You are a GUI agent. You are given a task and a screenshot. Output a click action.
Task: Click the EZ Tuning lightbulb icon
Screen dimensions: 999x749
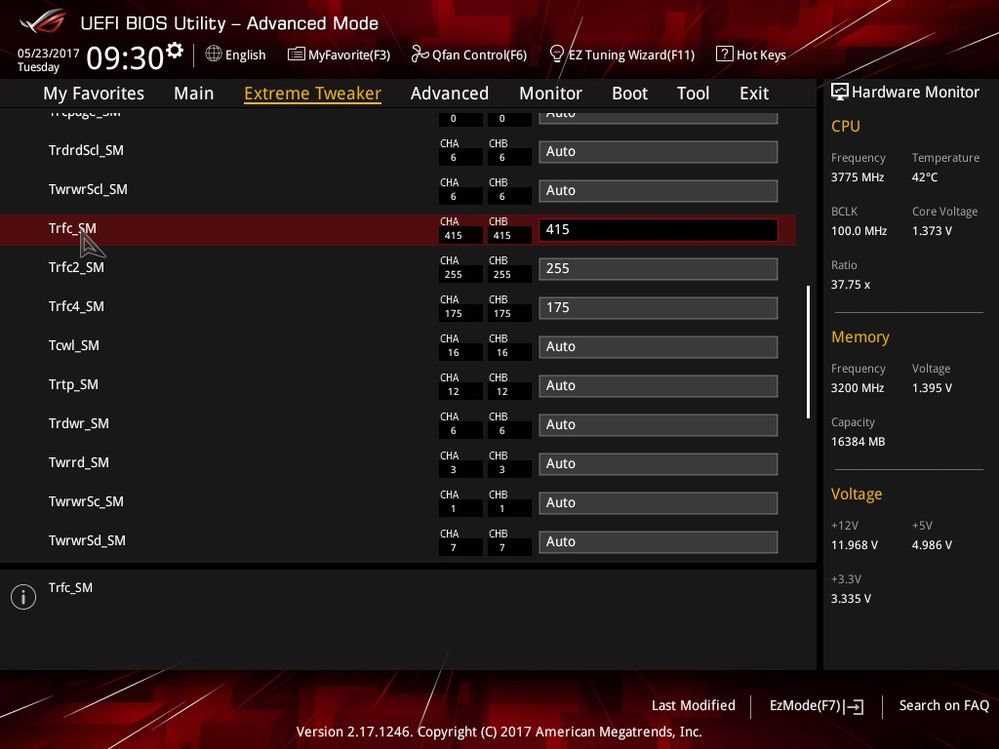[x=556, y=54]
